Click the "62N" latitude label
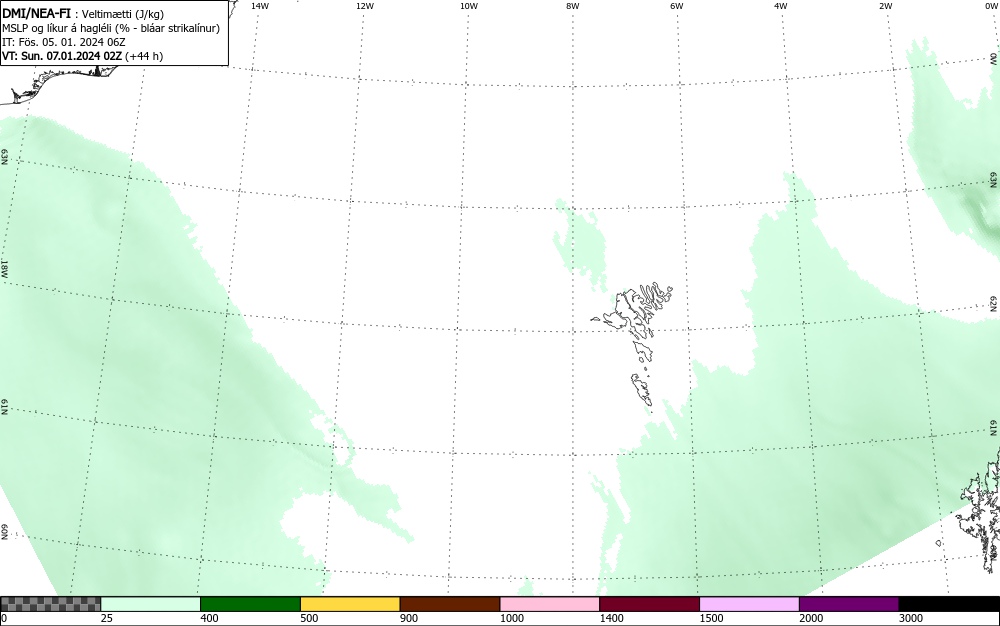 click(x=993, y=303)
